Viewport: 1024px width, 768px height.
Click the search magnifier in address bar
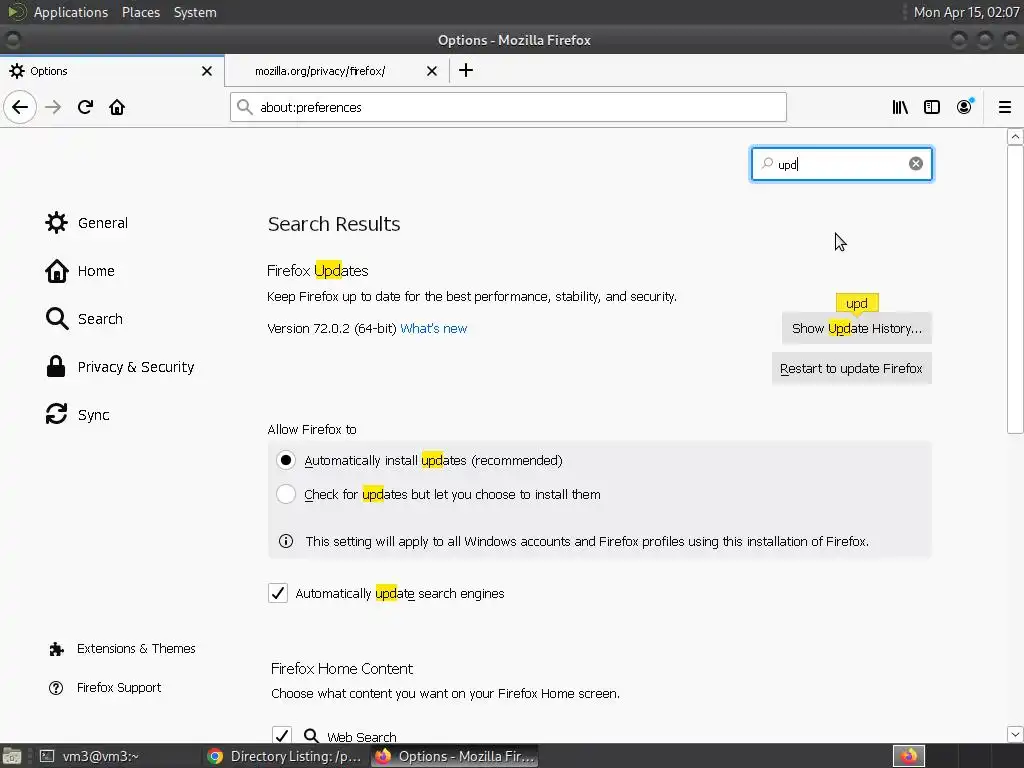(245, 107)
